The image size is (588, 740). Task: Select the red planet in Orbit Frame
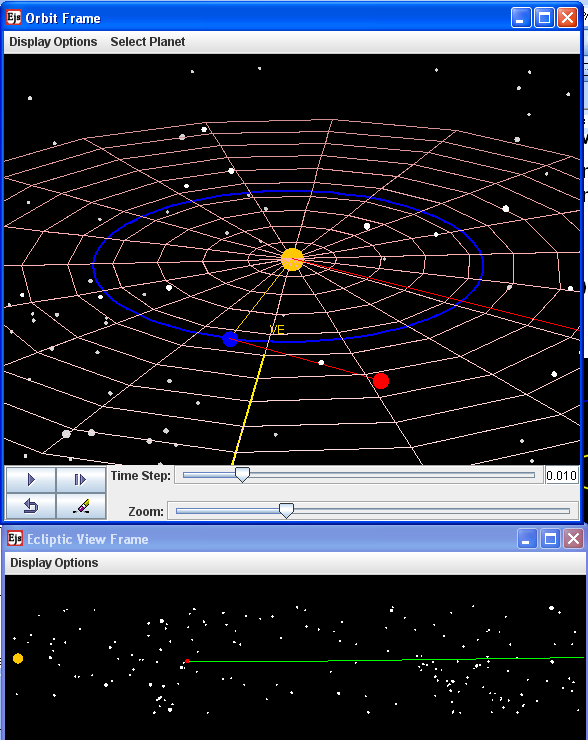tap(381, 381)
